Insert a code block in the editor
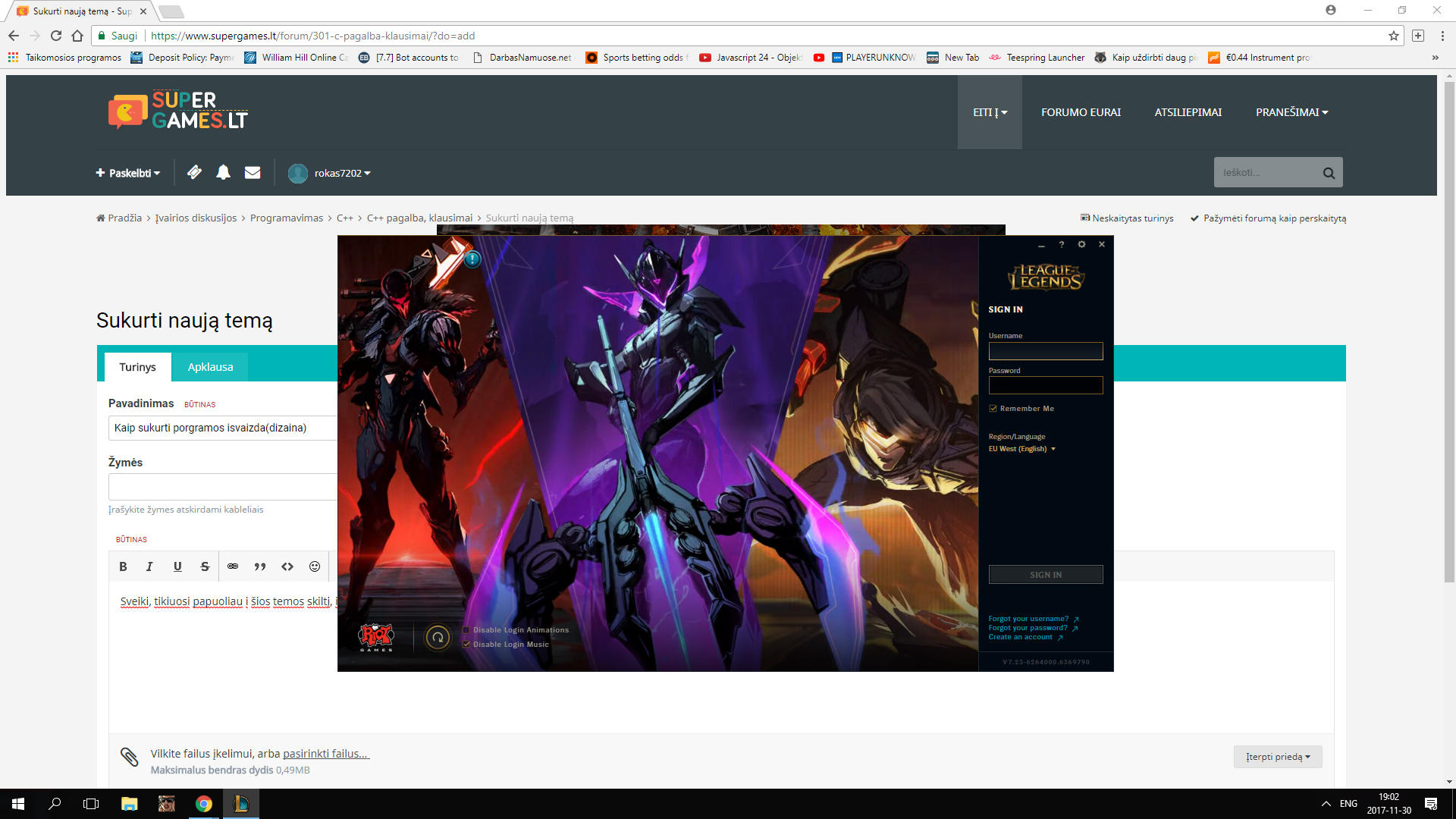This screenshot has height=819, width=1456. pyautogui.click(x=287, y=566)
